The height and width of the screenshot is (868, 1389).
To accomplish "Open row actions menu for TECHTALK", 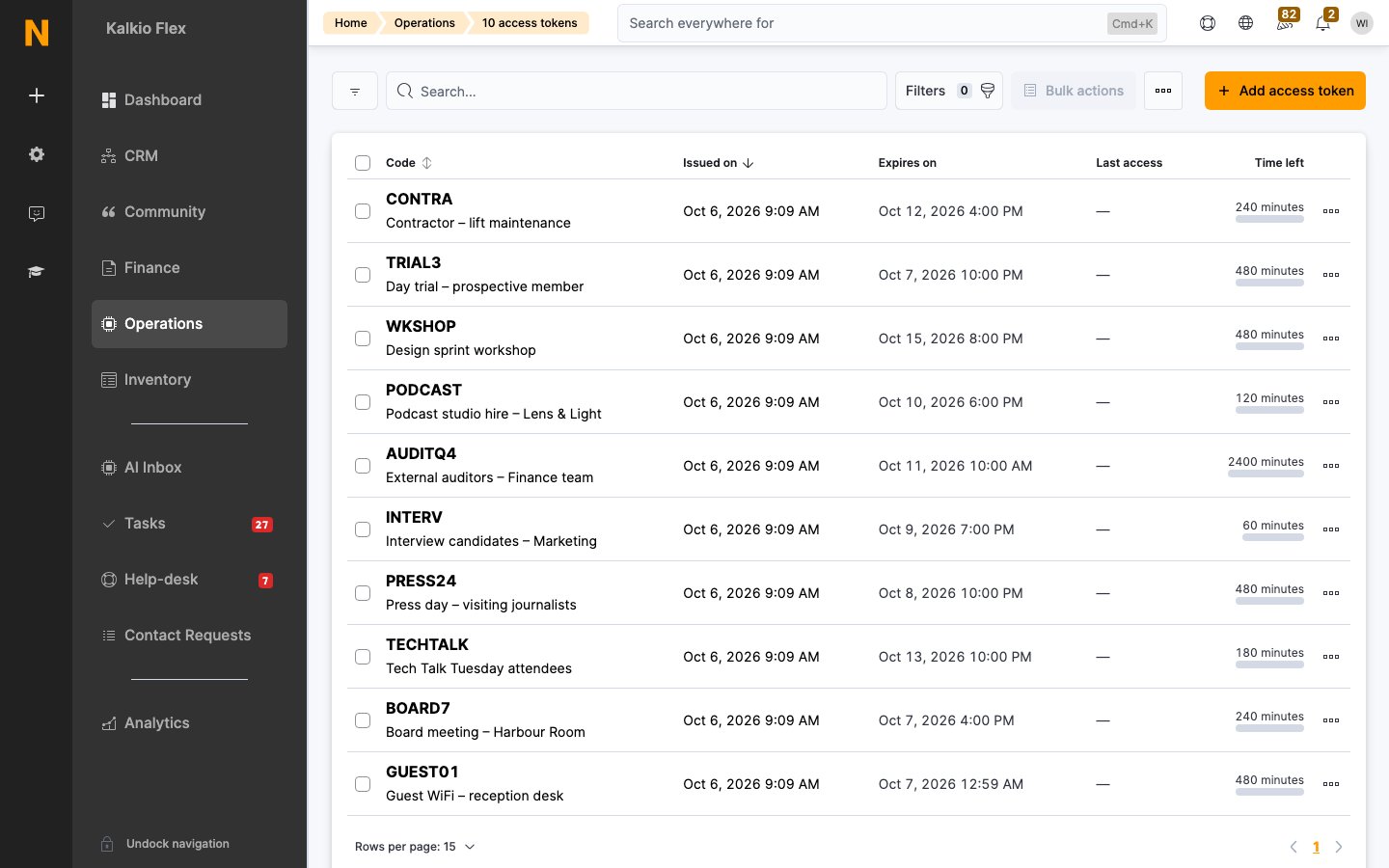I will click(1331, 657).
